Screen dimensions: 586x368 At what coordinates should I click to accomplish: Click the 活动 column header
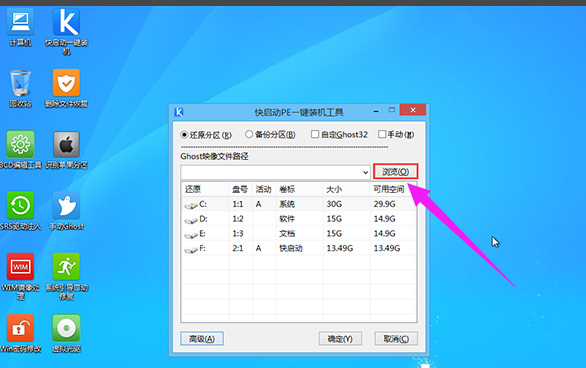pos(264,189)
